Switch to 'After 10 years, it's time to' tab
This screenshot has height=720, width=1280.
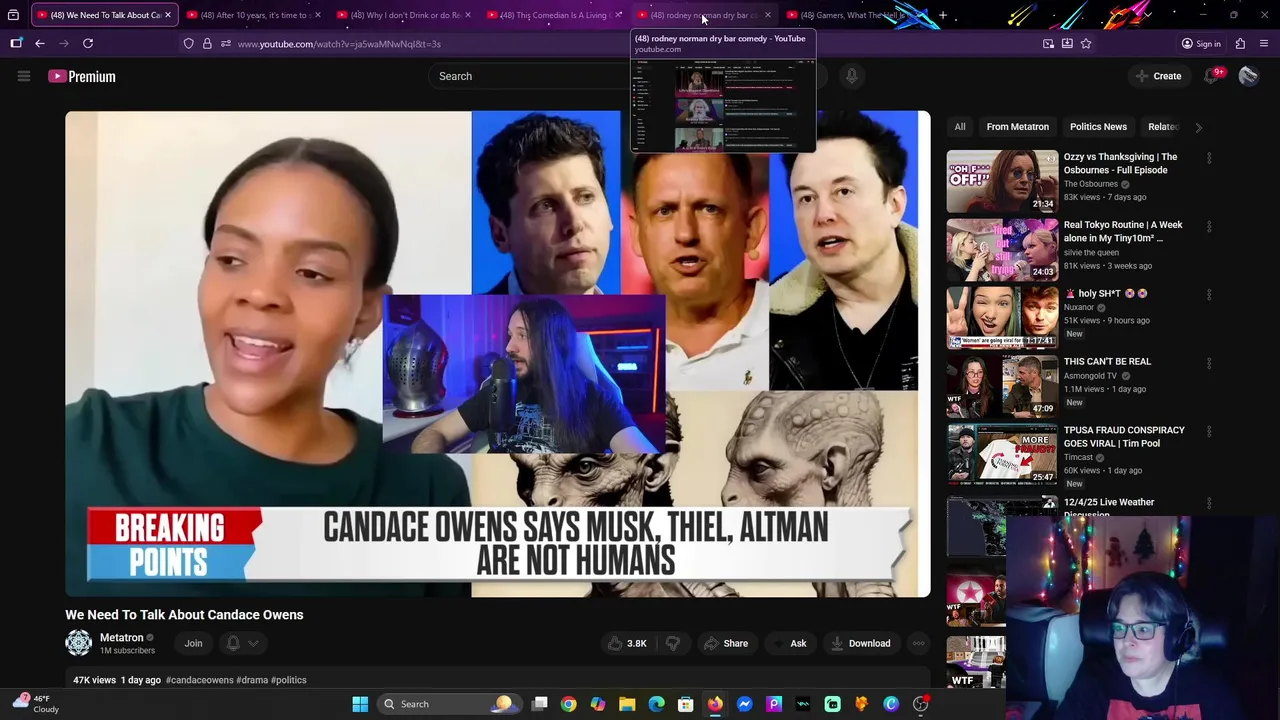pyautogui.click(x=248, y=15)
